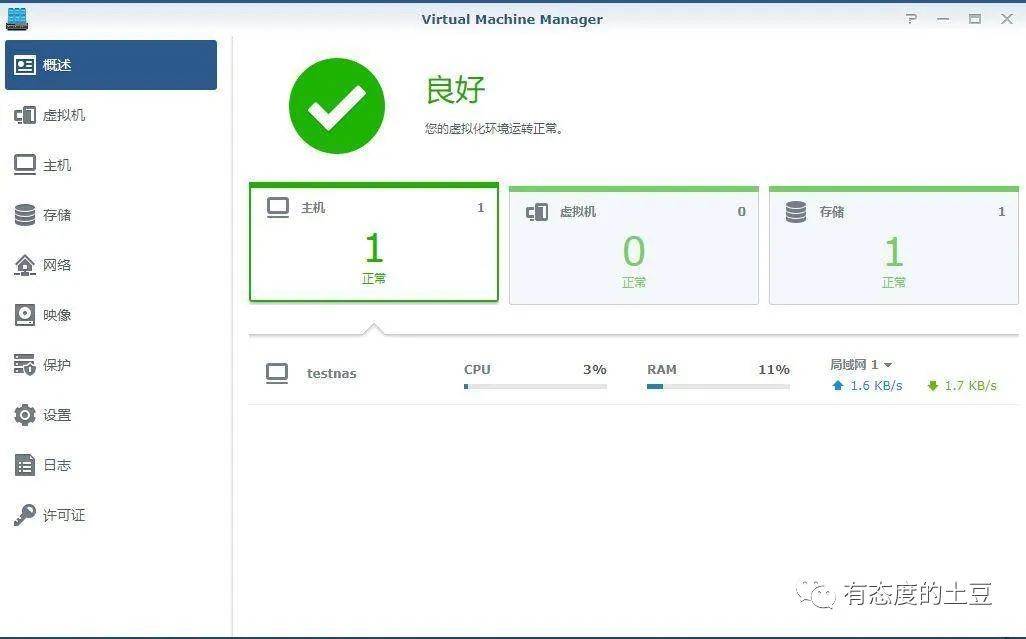The image size is (1026, 639).
Task: Click the blue upload arrow icon
Action: (838, 386)
